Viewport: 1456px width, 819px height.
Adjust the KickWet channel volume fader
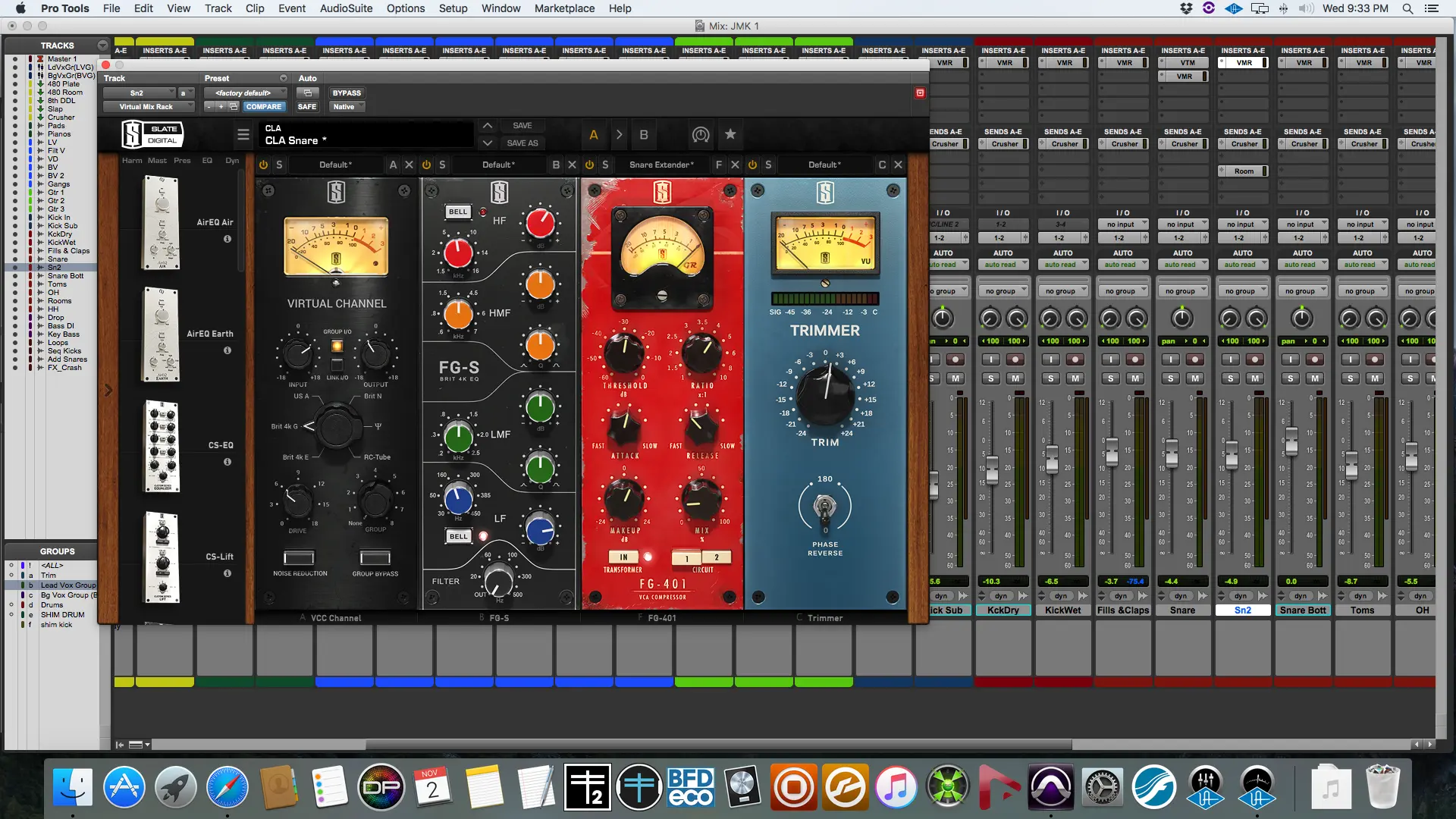1051,459
